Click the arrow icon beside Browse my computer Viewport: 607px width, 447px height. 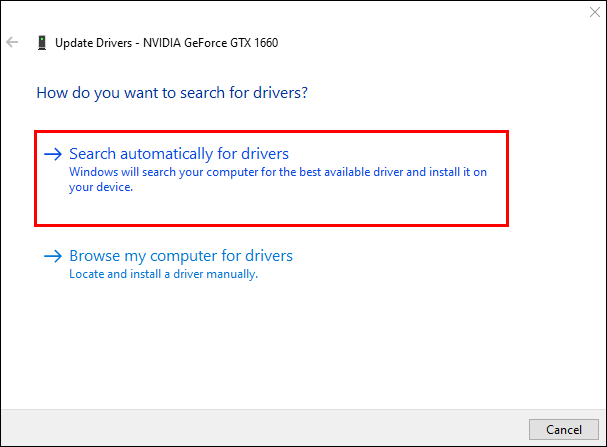[52, 256]
